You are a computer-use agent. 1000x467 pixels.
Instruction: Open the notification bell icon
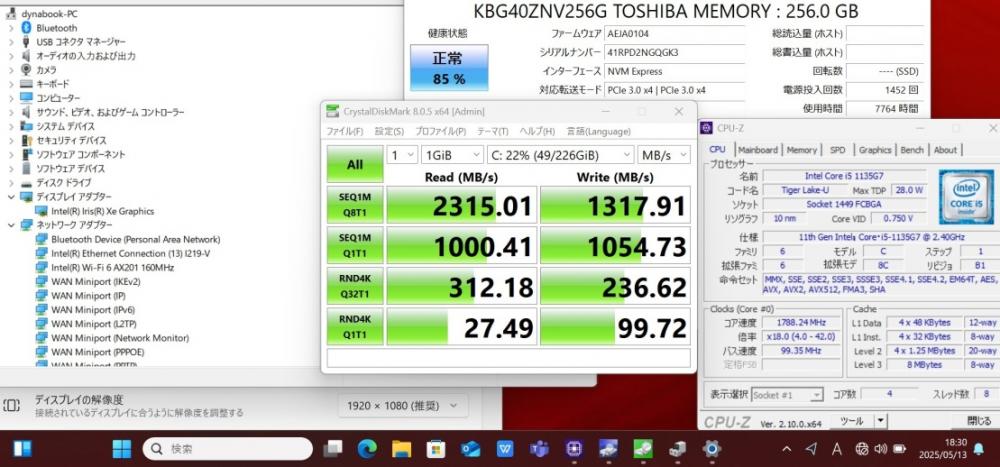978,449
